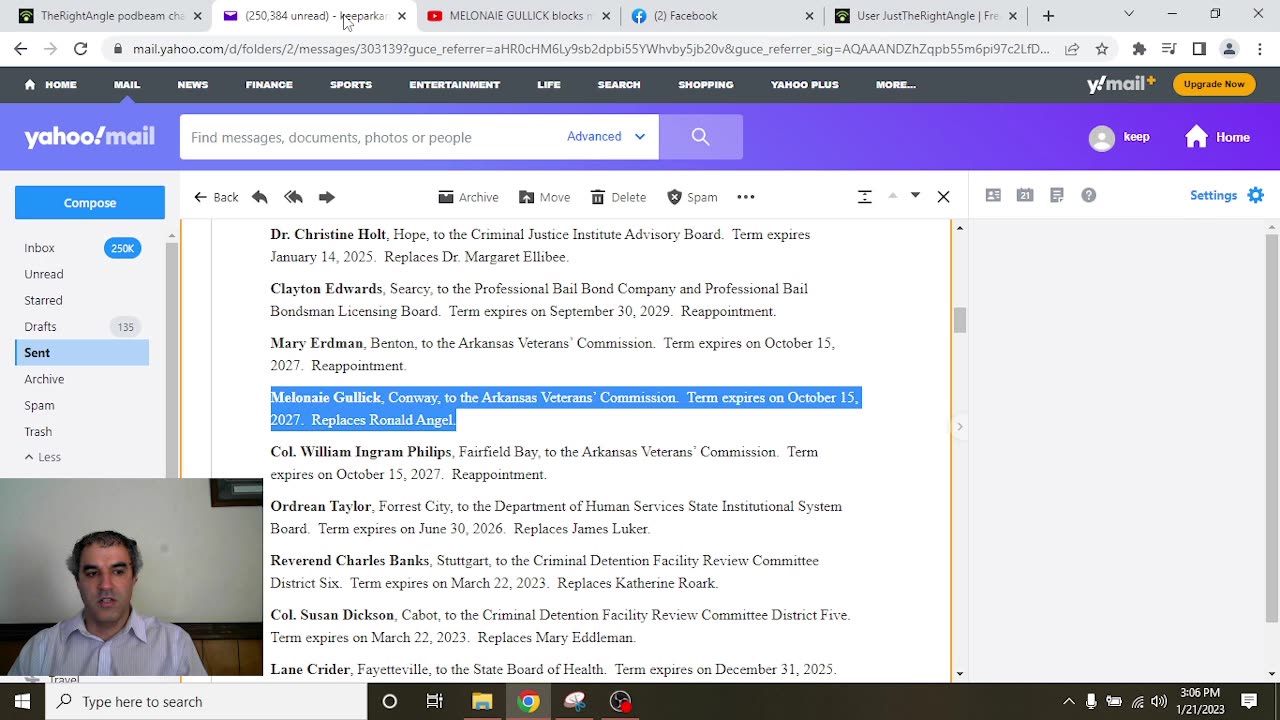
Task: Focus the mail search field
Action: tap(372, 137)
